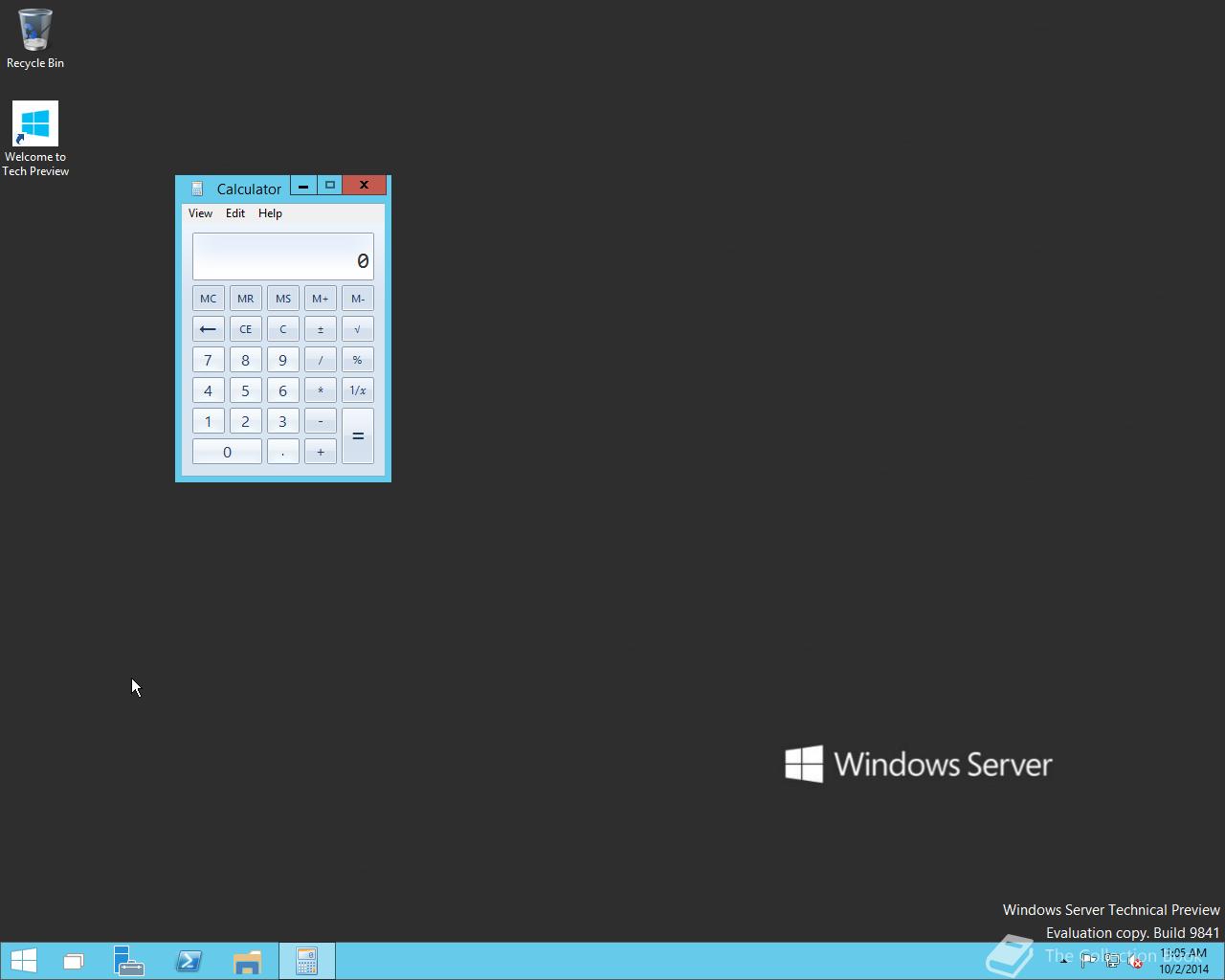Viewport: 1225px width, 980px height.
Task: Click digit 8 on Calculator
Action: pos(246,360)
